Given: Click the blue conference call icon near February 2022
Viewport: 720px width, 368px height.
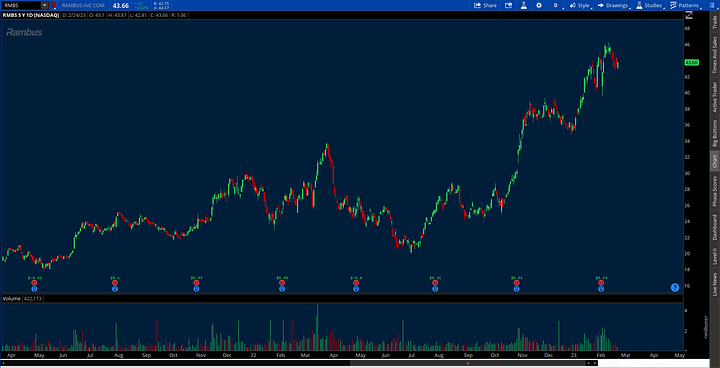Looking at the screenshot, I should click(282, 289).
